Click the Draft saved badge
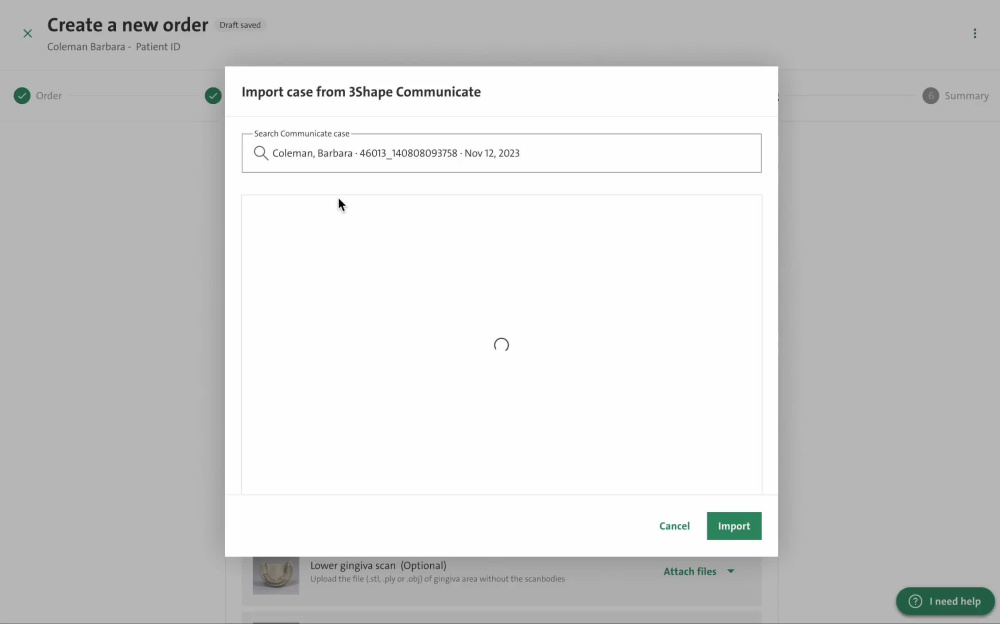This screenshot has width=1000, height=624. [x=240, y=25]
